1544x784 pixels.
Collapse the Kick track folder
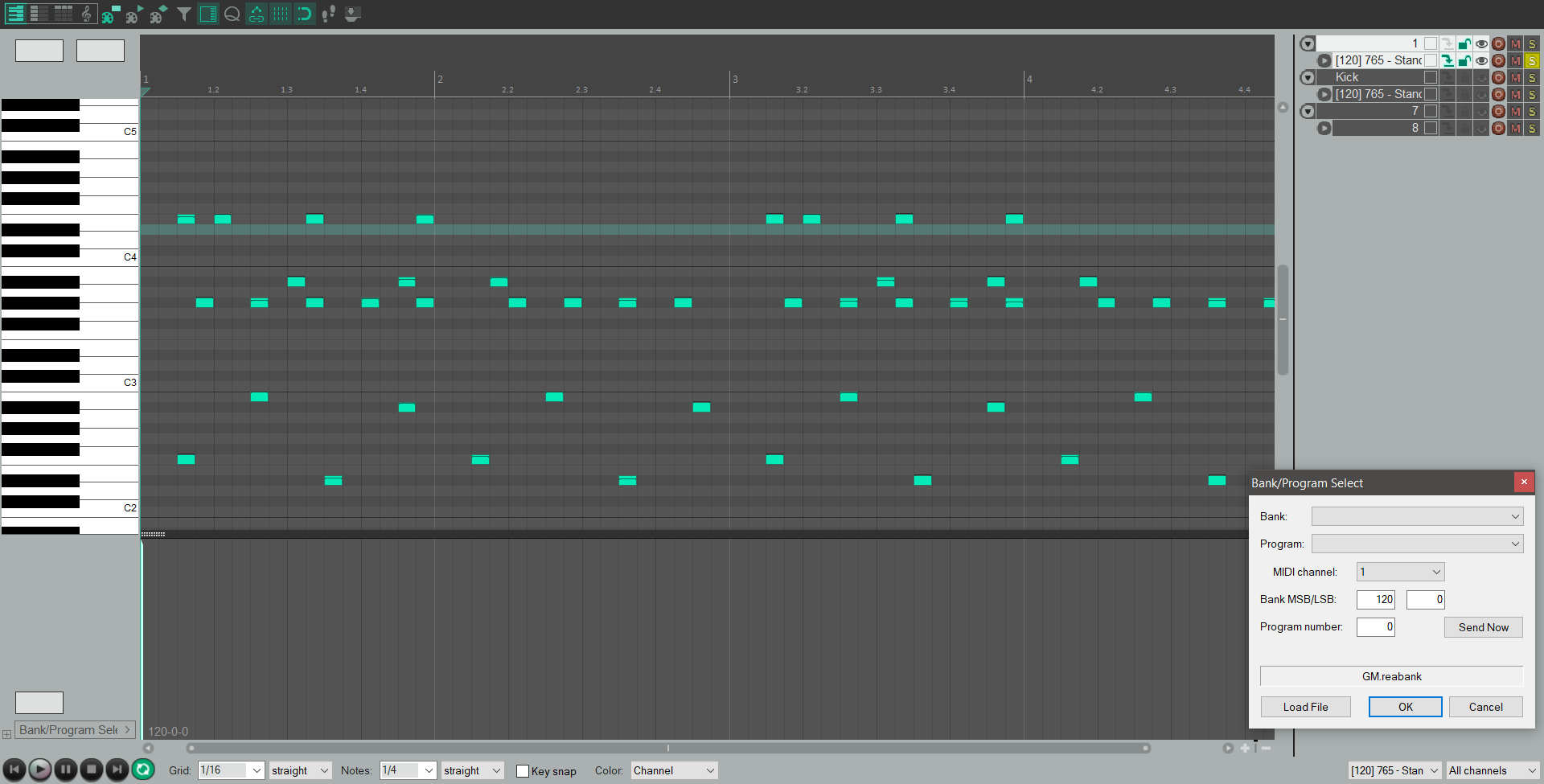pos(1308,78)
